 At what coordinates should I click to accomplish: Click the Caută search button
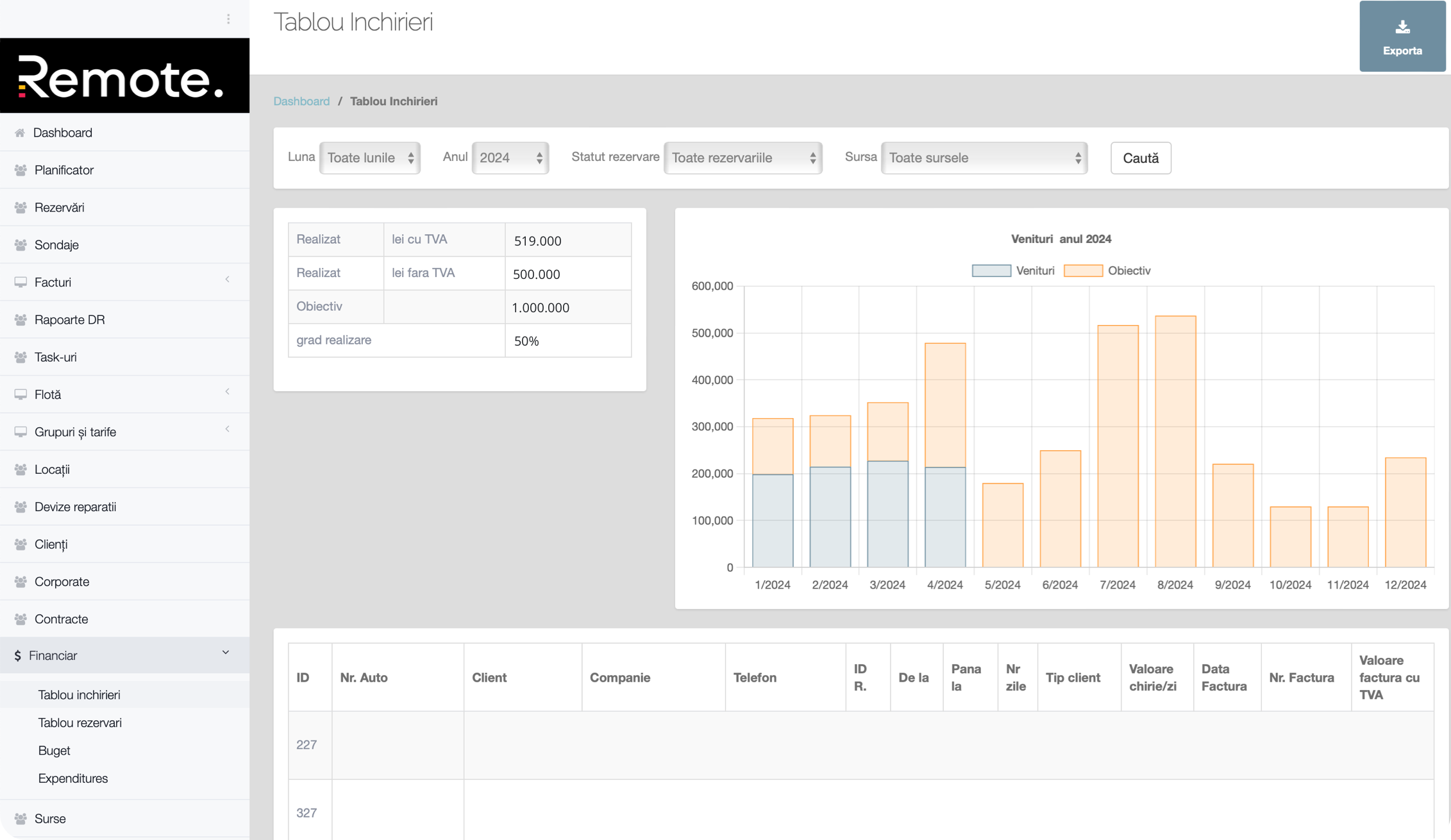1141,158
